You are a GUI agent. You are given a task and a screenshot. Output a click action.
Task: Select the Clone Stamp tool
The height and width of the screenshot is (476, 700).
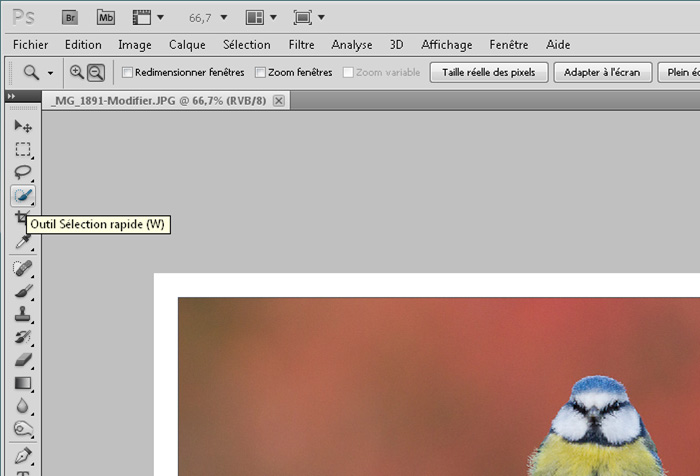pos(23,314)
